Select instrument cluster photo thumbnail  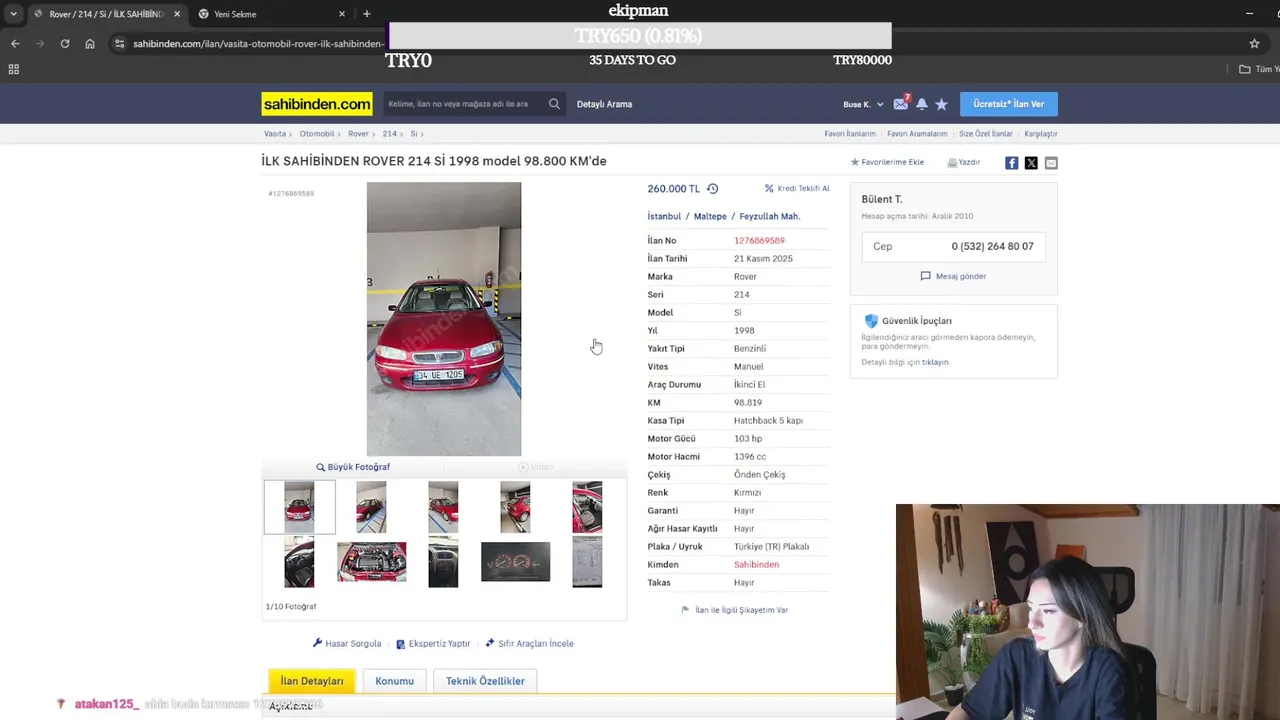pyautogui.click(x=515, y=562)
